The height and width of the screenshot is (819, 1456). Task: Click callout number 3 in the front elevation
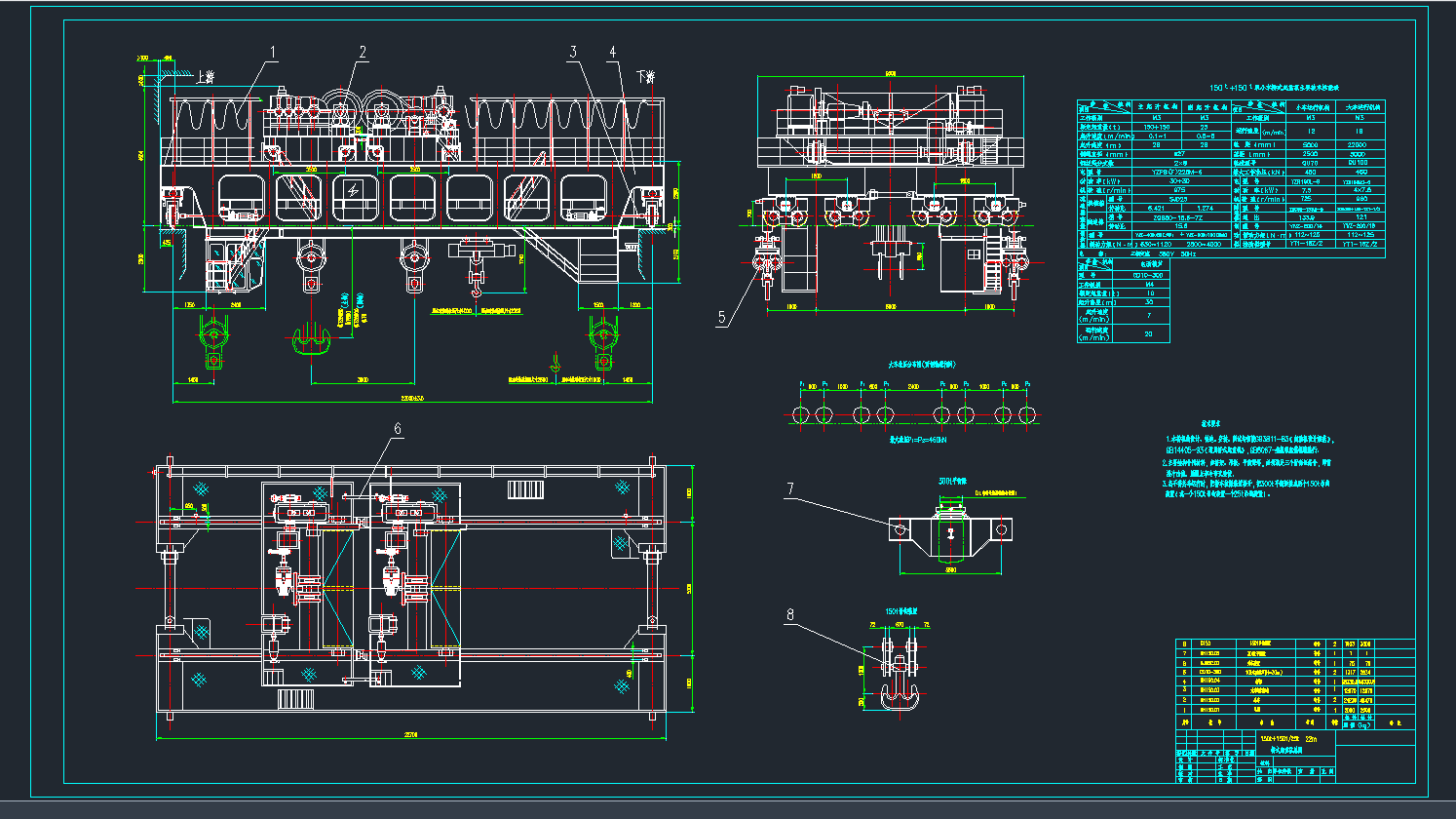coord(574,52)
